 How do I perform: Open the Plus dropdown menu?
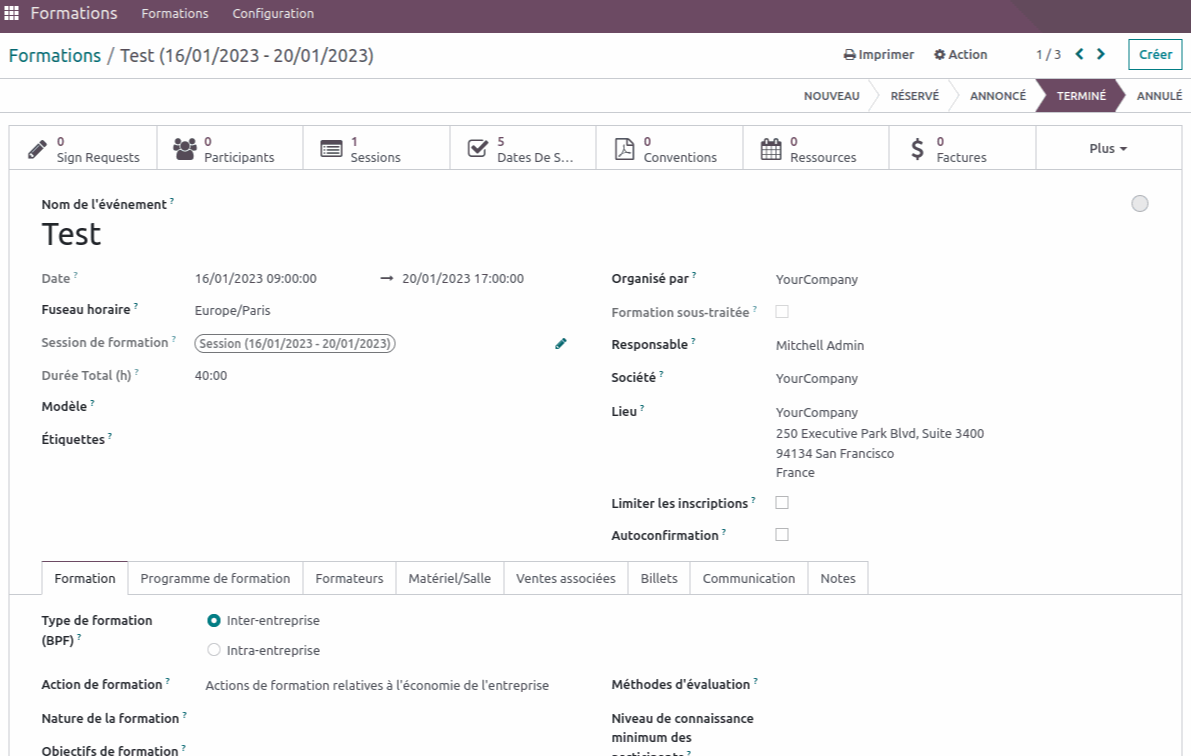(x=1107, y=148)
